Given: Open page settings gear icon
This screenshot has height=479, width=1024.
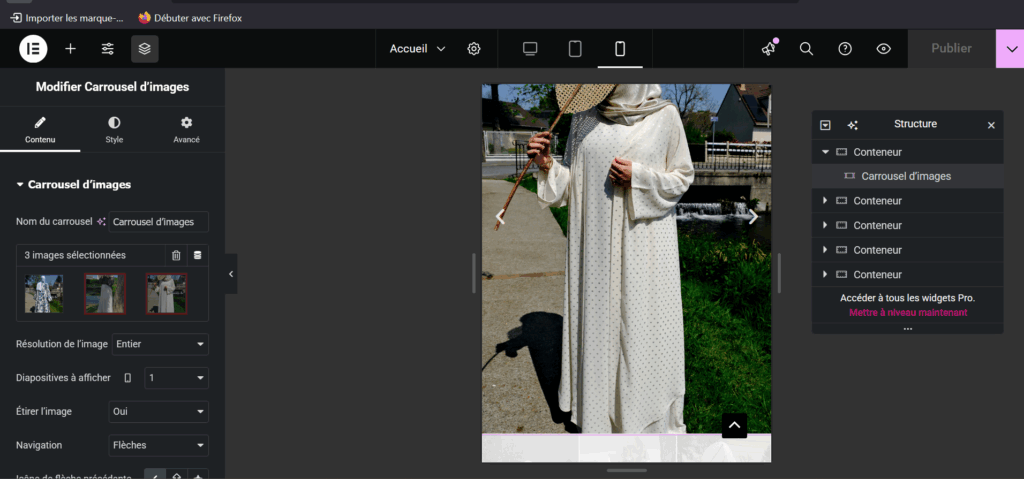Looking at the screenshot, I should click(x=474, y=48).
